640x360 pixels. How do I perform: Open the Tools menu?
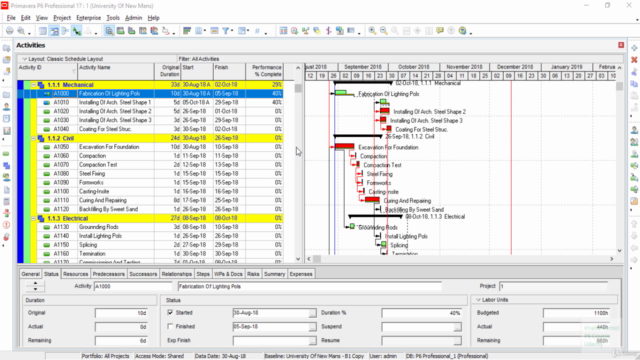click(113, 18)
